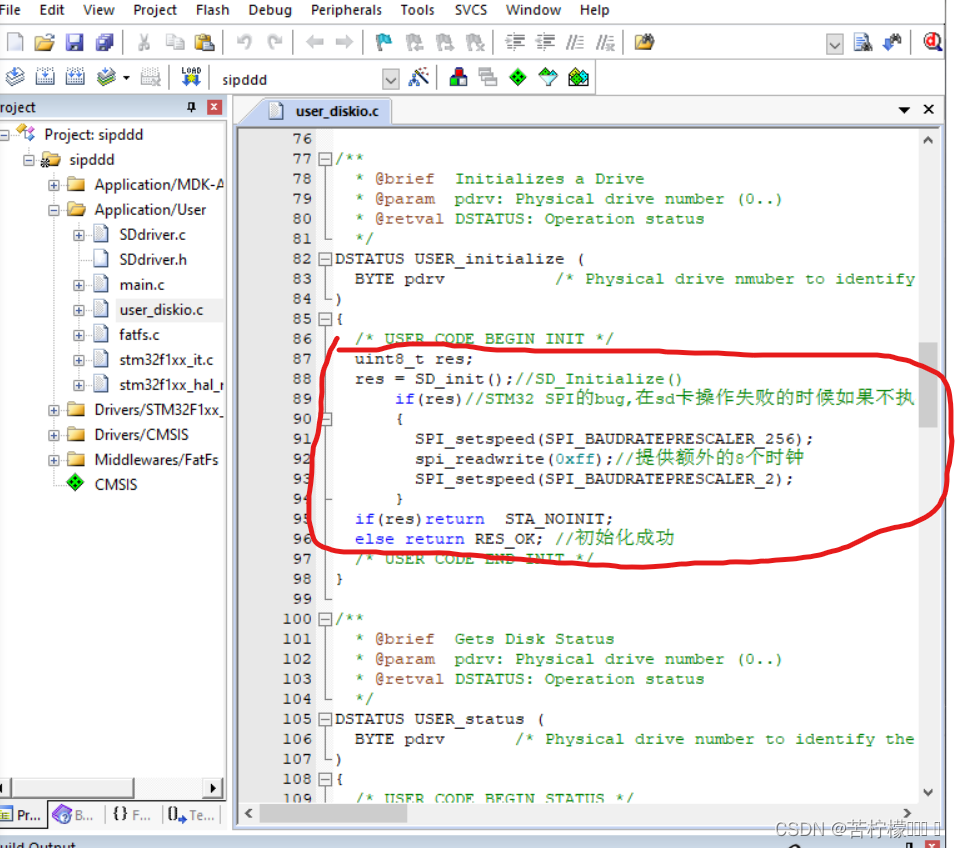Open the SVCS menu

471,10
